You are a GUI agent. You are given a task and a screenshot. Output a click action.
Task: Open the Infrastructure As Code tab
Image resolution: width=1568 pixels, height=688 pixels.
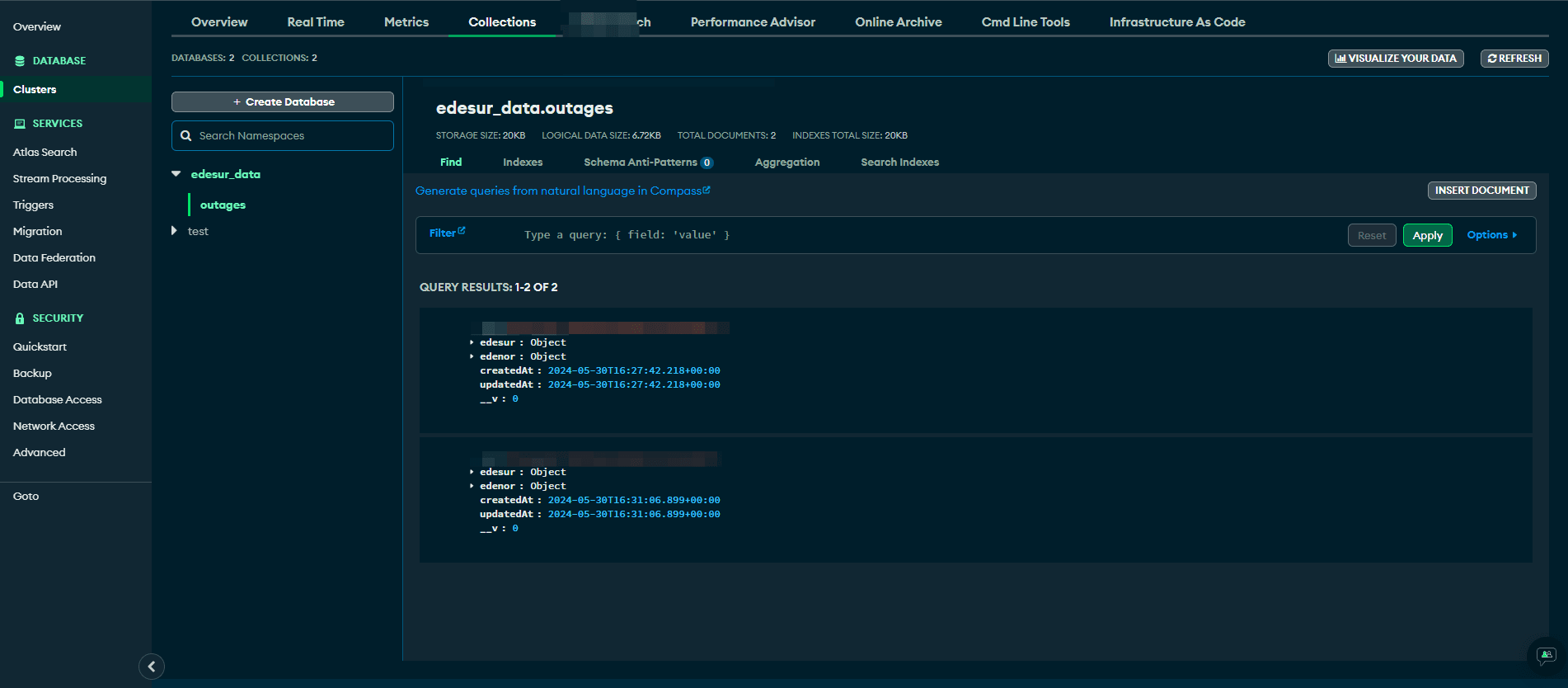pyautogui.click(x=1177, y=22)
